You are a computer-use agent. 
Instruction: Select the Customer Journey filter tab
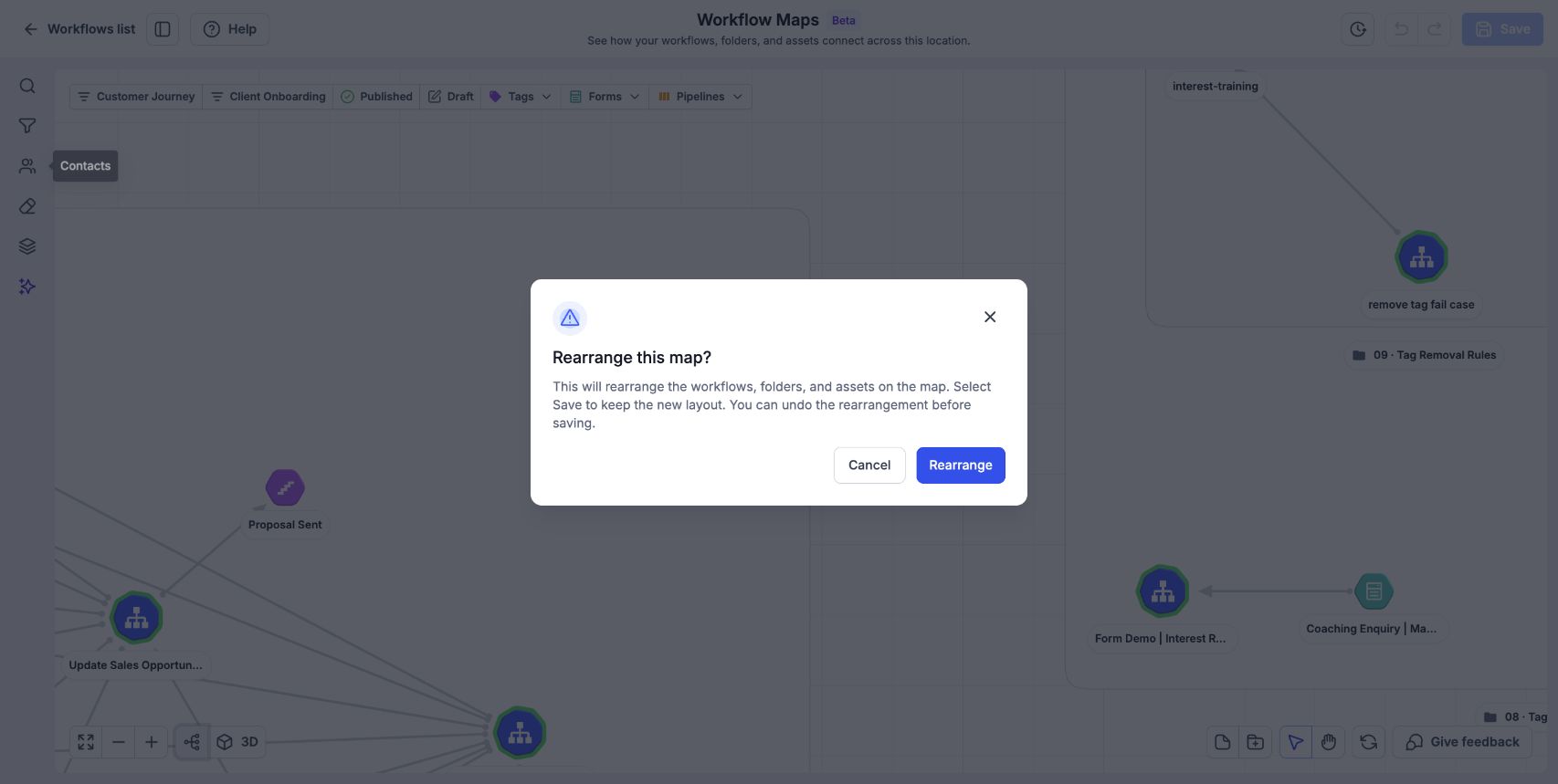(136, 97)
